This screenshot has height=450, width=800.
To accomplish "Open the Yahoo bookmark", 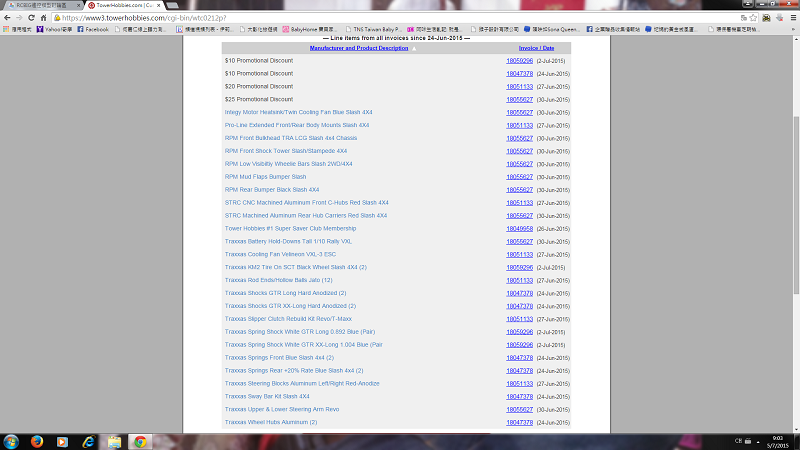I will (x=53, y=29).
